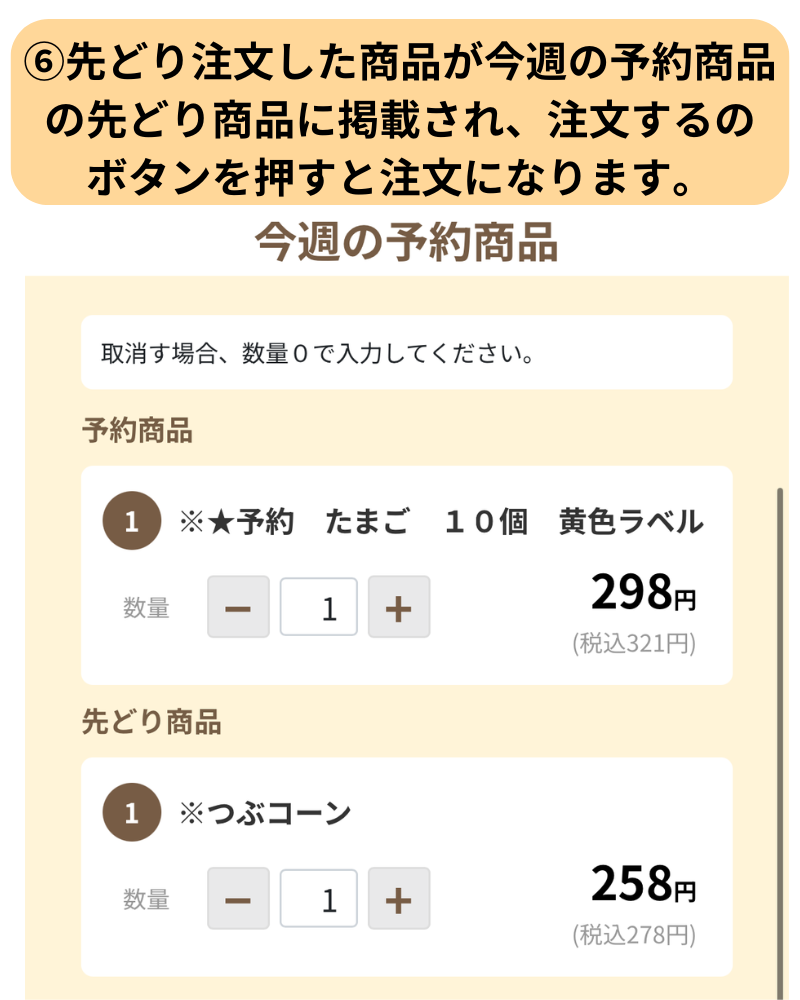Select the つぶコーン quantity input box

(x=319, y=899)
